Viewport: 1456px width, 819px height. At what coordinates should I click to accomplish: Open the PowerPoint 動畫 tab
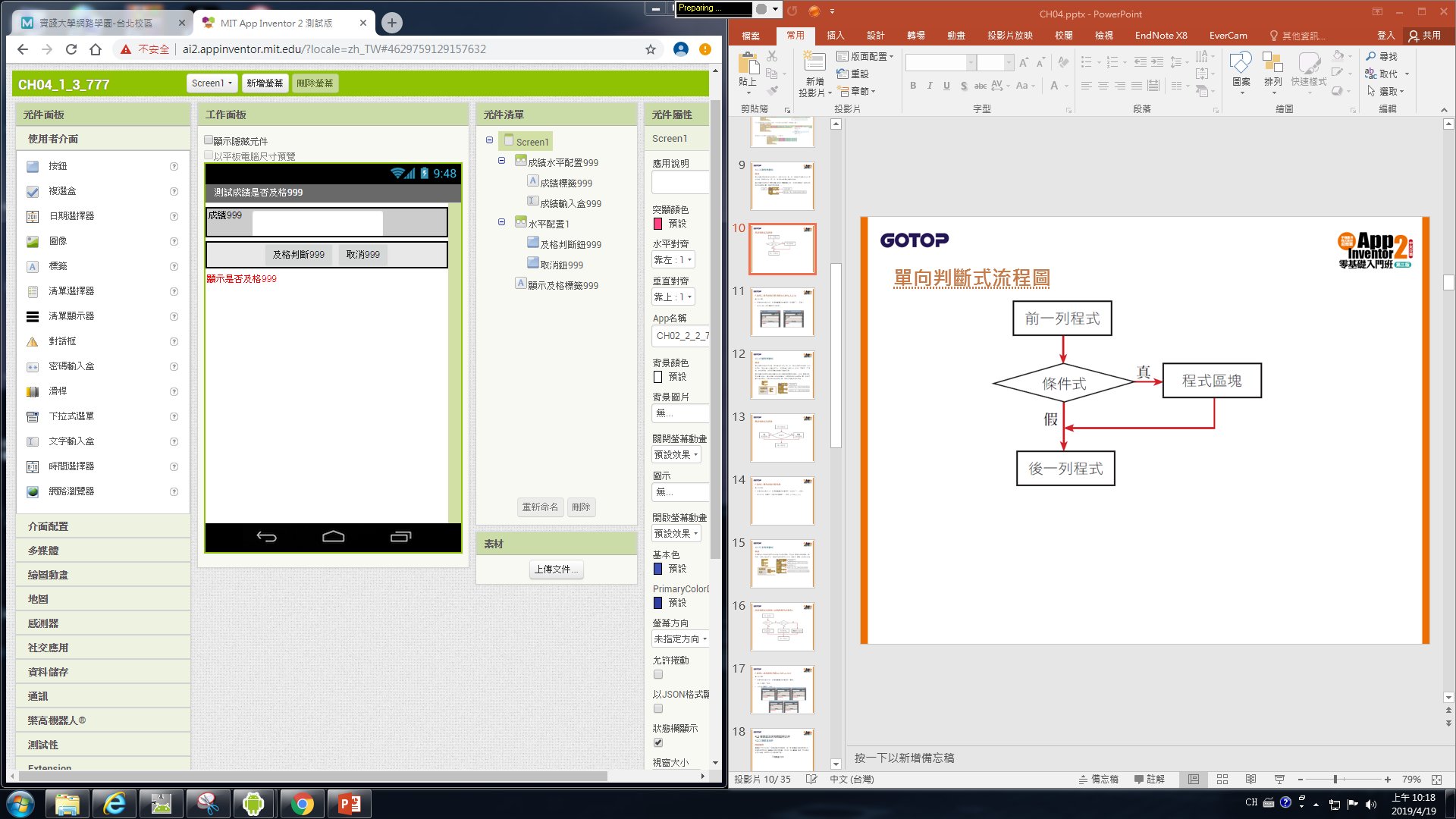coord(956,36)
